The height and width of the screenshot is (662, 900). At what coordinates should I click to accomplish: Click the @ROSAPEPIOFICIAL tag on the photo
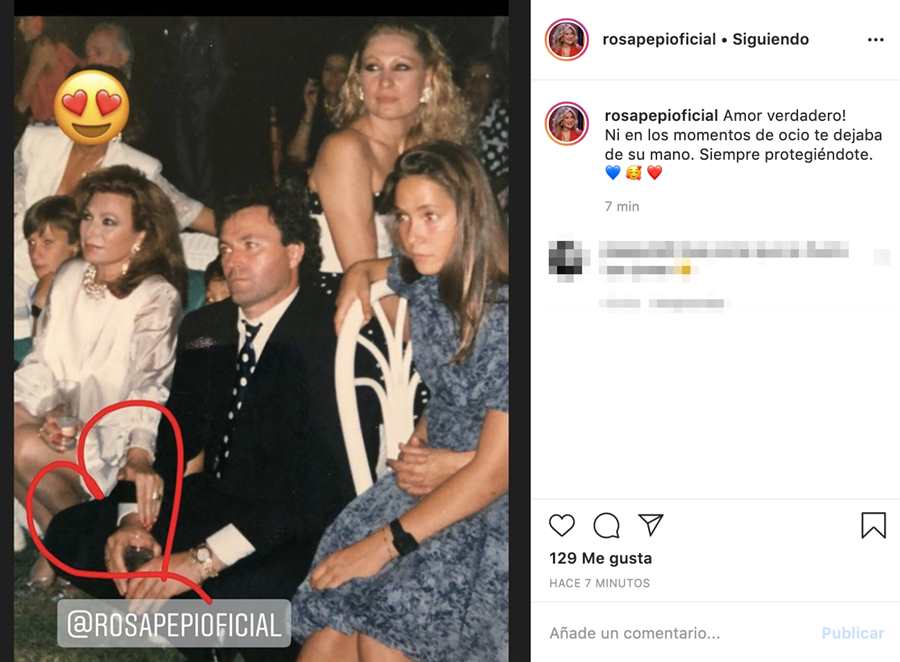[174, 625]
